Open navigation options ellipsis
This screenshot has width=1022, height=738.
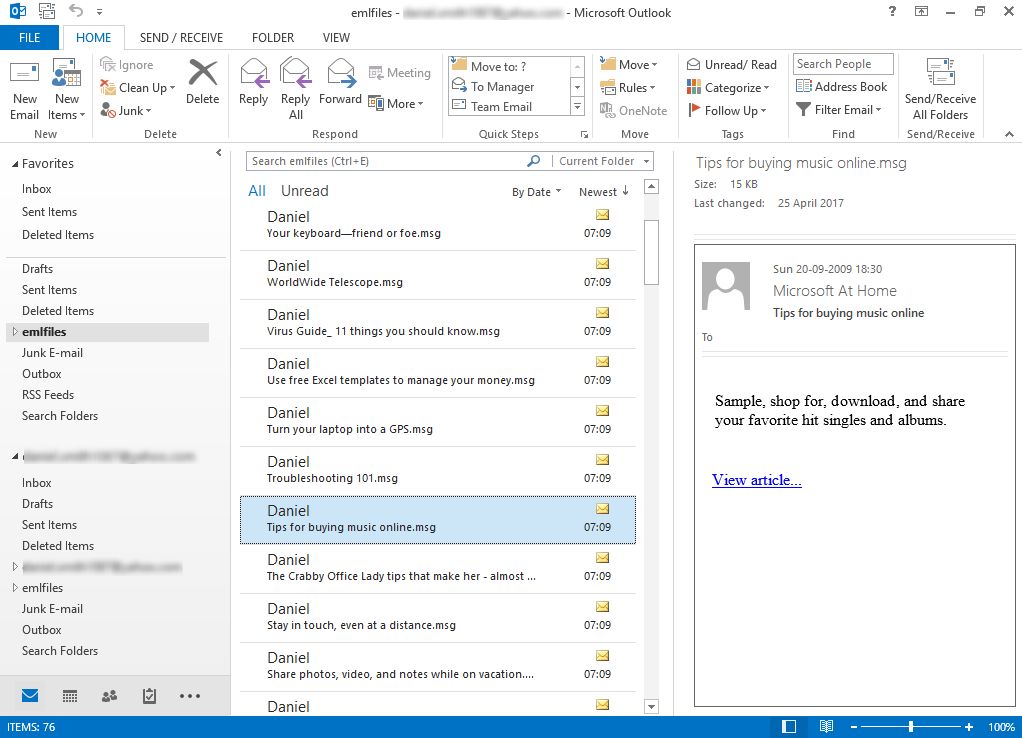click(x=190, y=696)
